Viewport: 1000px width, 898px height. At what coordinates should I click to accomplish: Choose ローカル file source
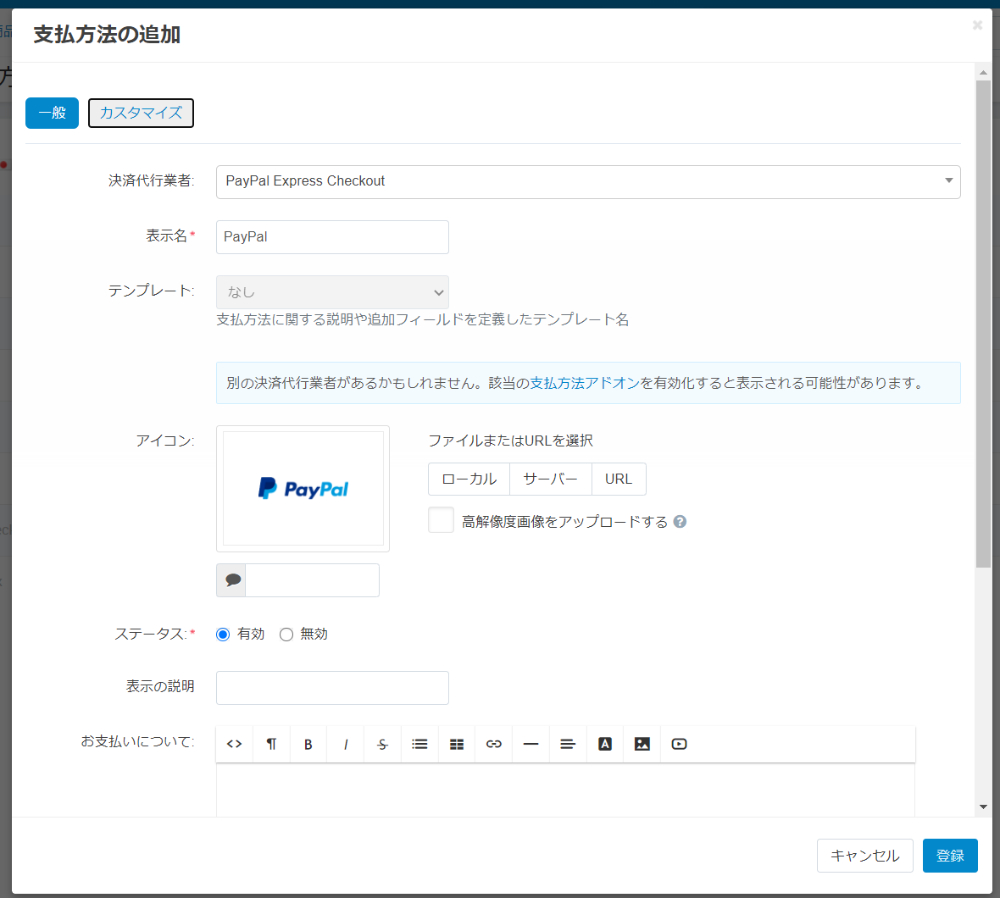coord(469,479)
